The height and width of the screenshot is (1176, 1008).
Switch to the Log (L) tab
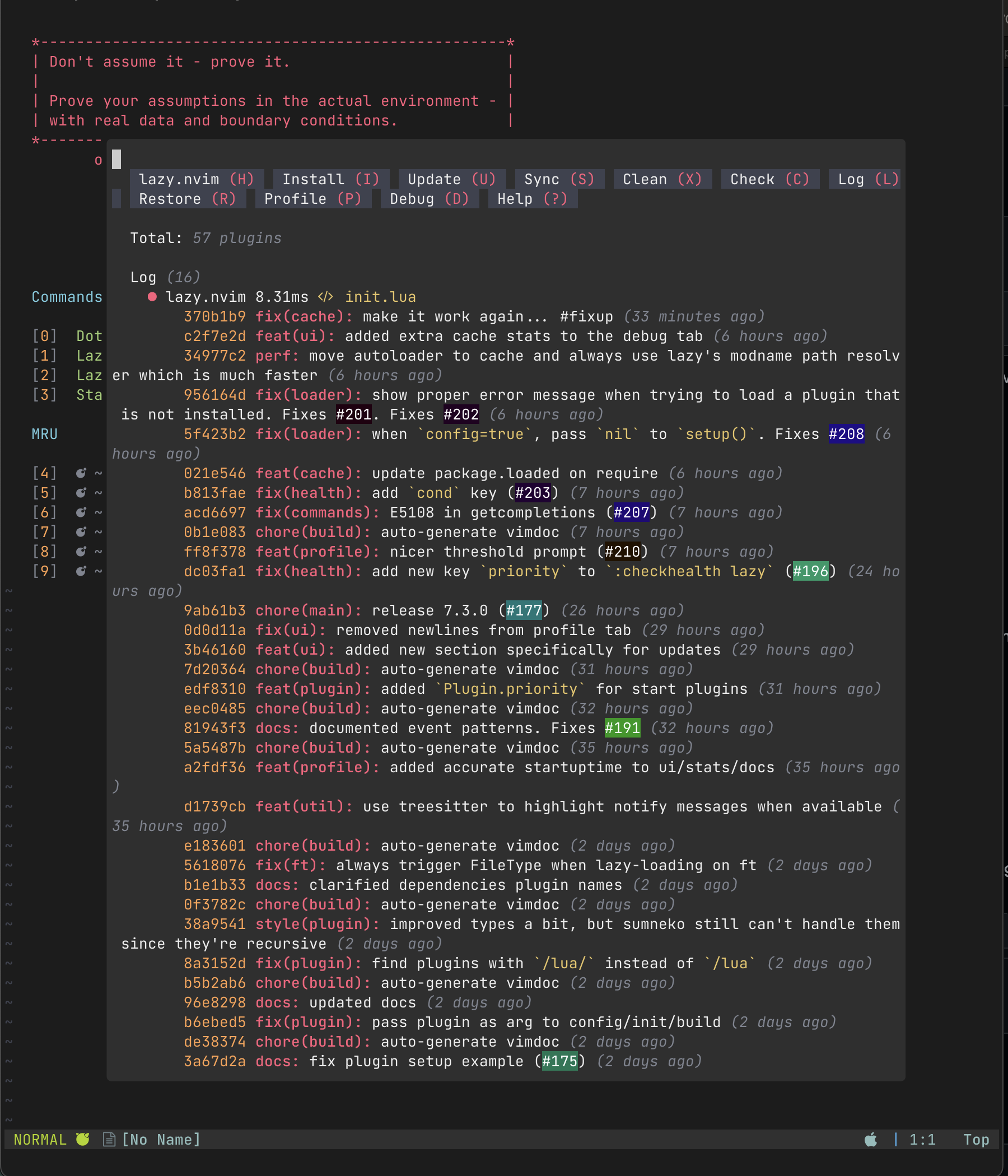click(x=865, y=179)
